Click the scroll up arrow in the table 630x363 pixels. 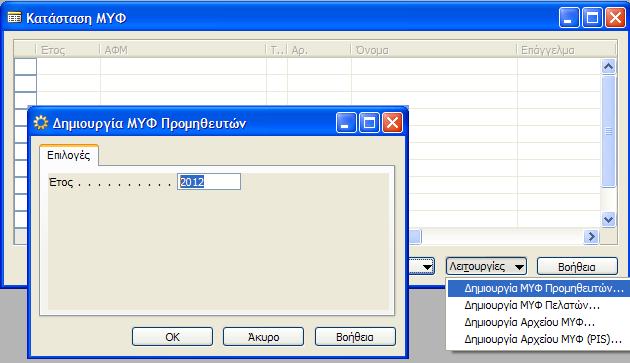(x=608, y=66)
